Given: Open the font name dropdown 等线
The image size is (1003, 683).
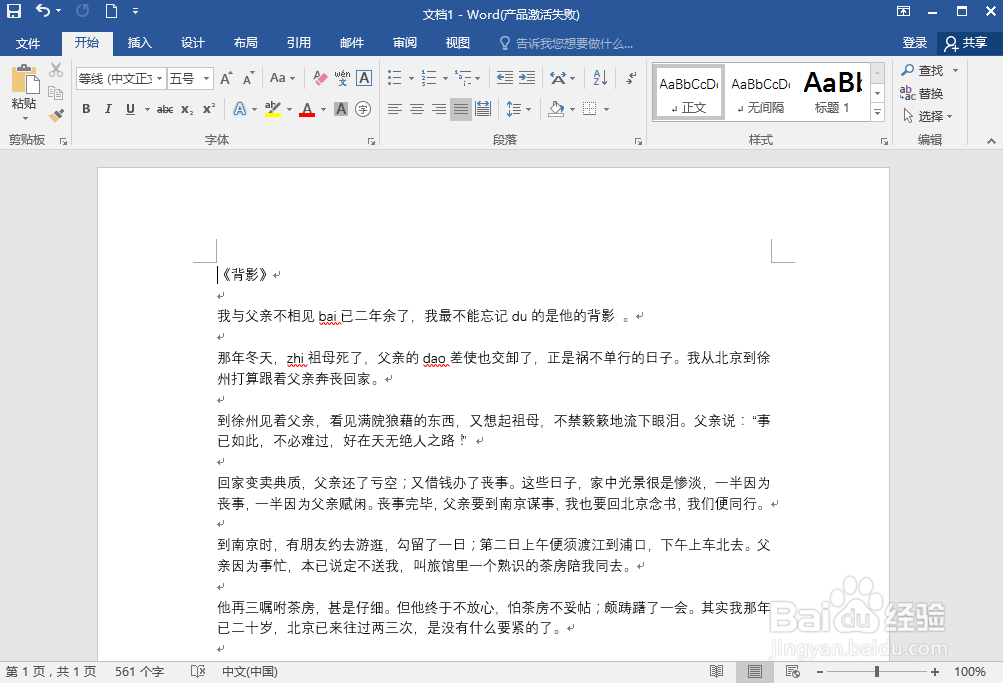Looking at the screenshot, I should (x=159, y=79).
